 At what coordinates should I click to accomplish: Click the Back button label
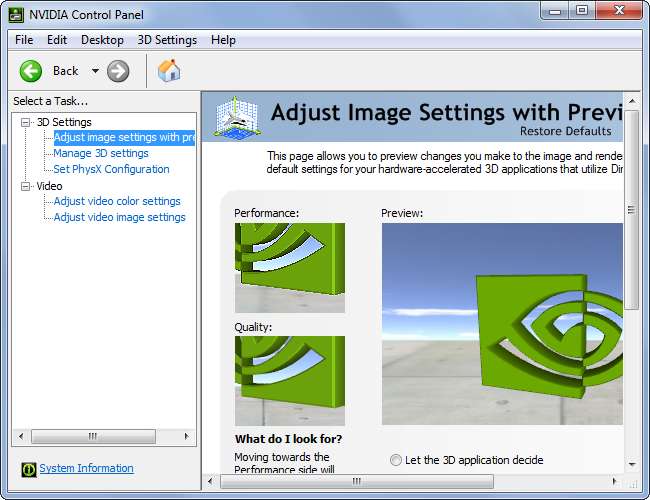[65, 71]
